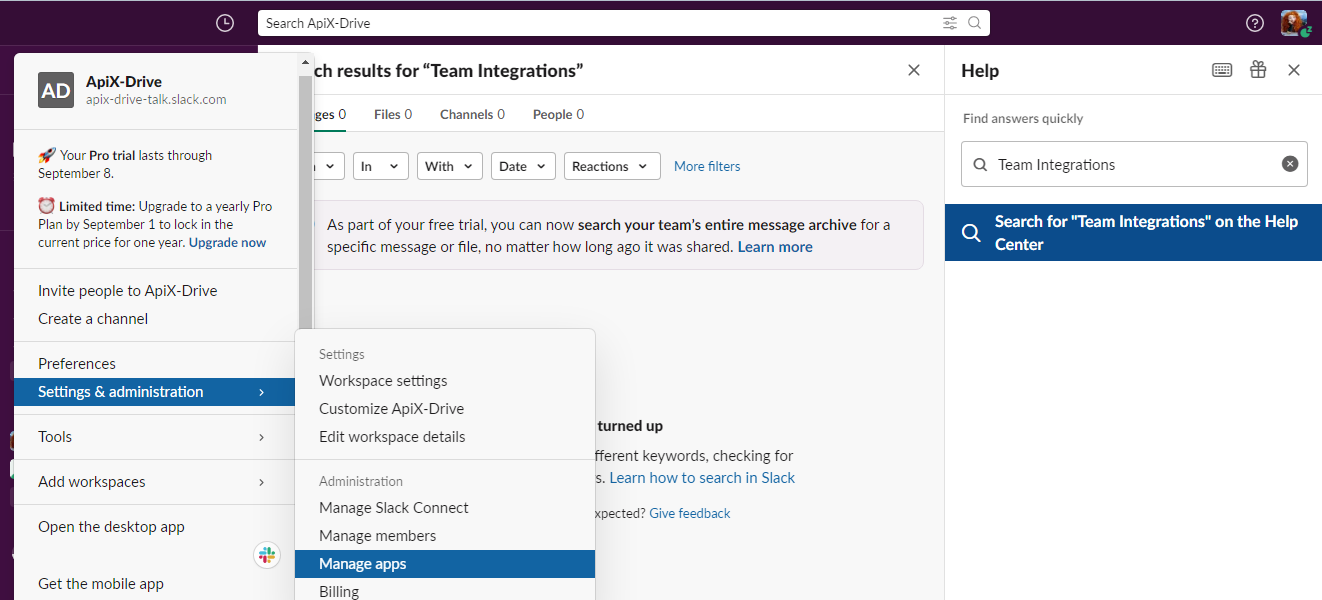Click the Team Integrations help search field

[x=1135, y=164]
